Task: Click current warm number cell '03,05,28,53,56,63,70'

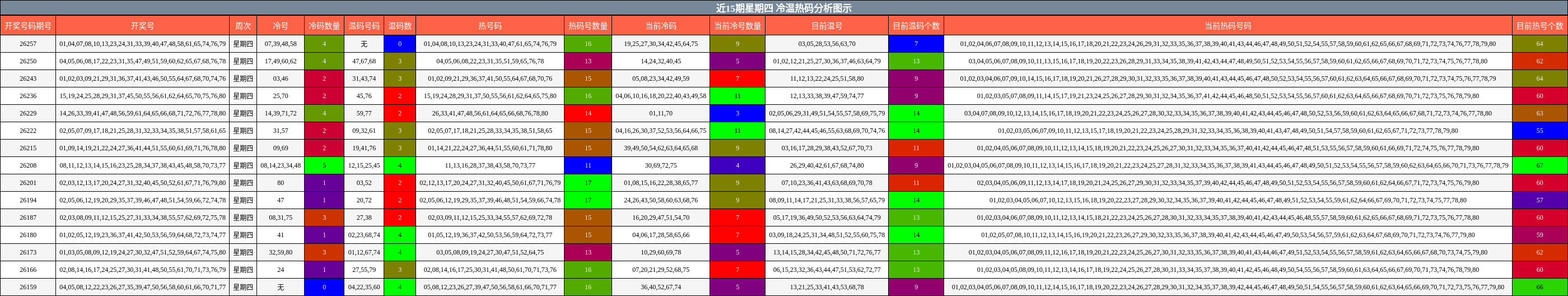Action: point(827,44)
